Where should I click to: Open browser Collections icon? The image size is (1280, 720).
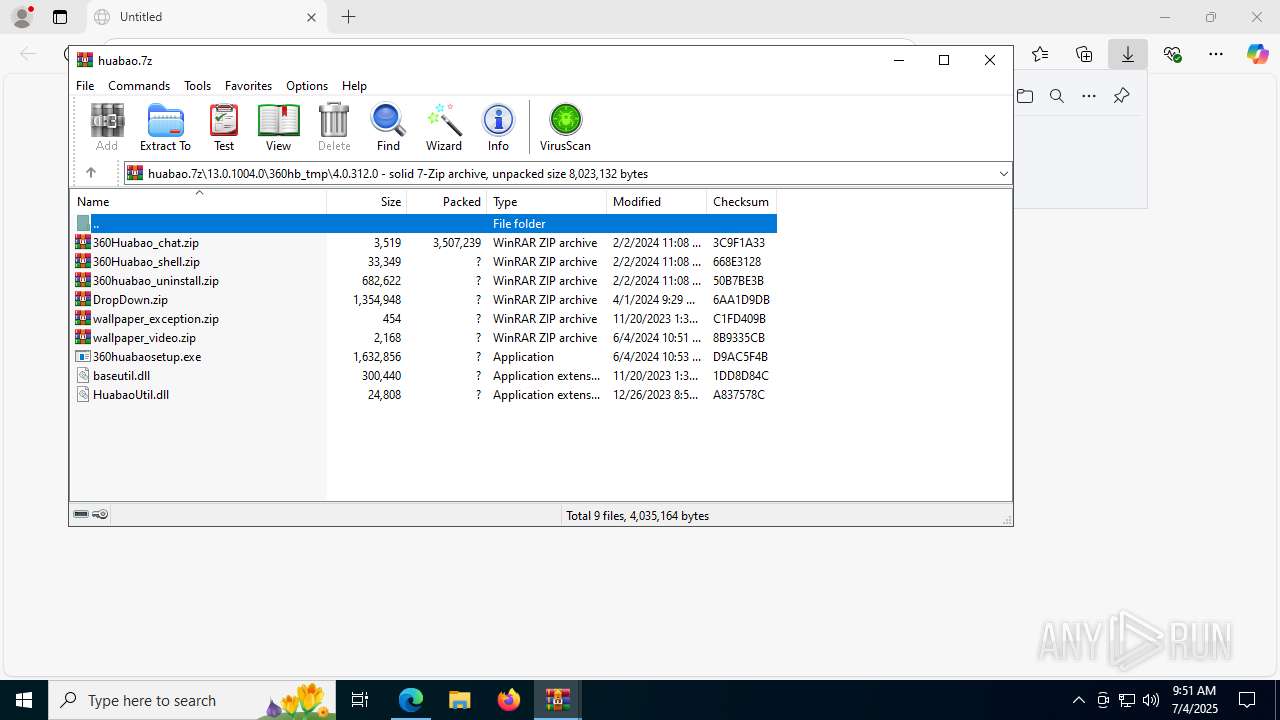click(1084, 54)
